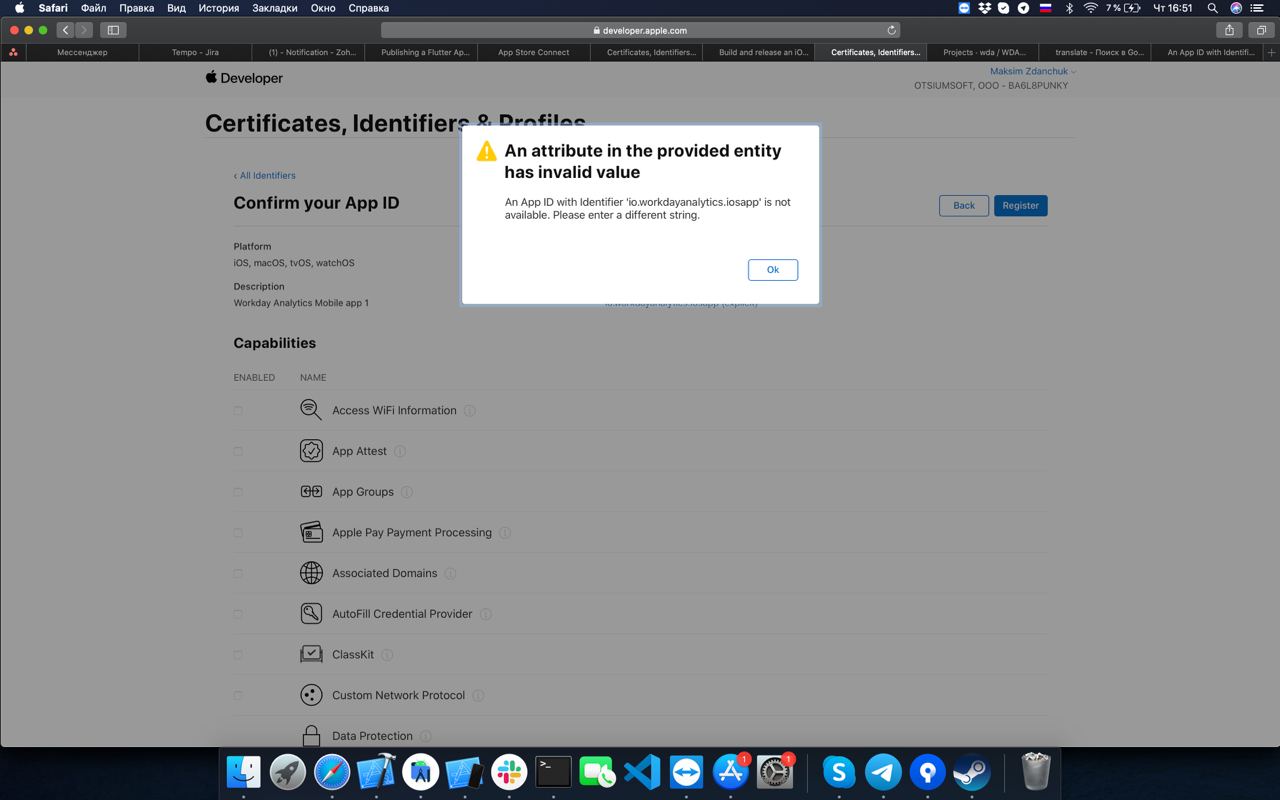Open Slack from the Dock

(509, 772)
